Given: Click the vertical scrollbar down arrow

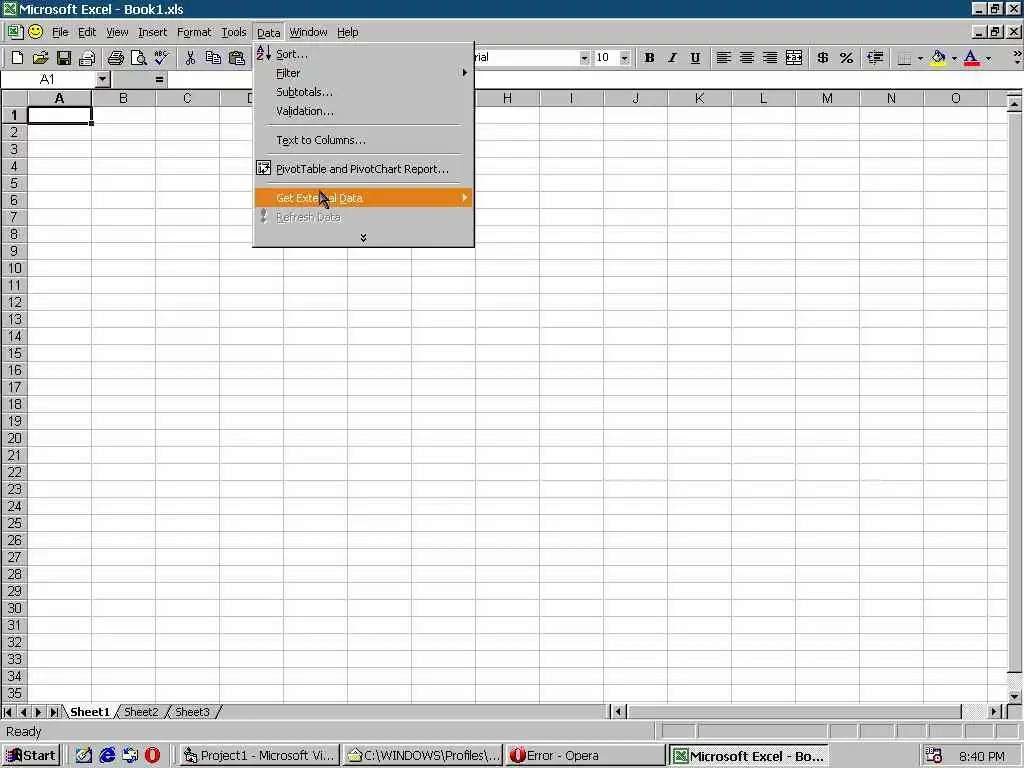Looking at the screenshot, I should 1014,696.
